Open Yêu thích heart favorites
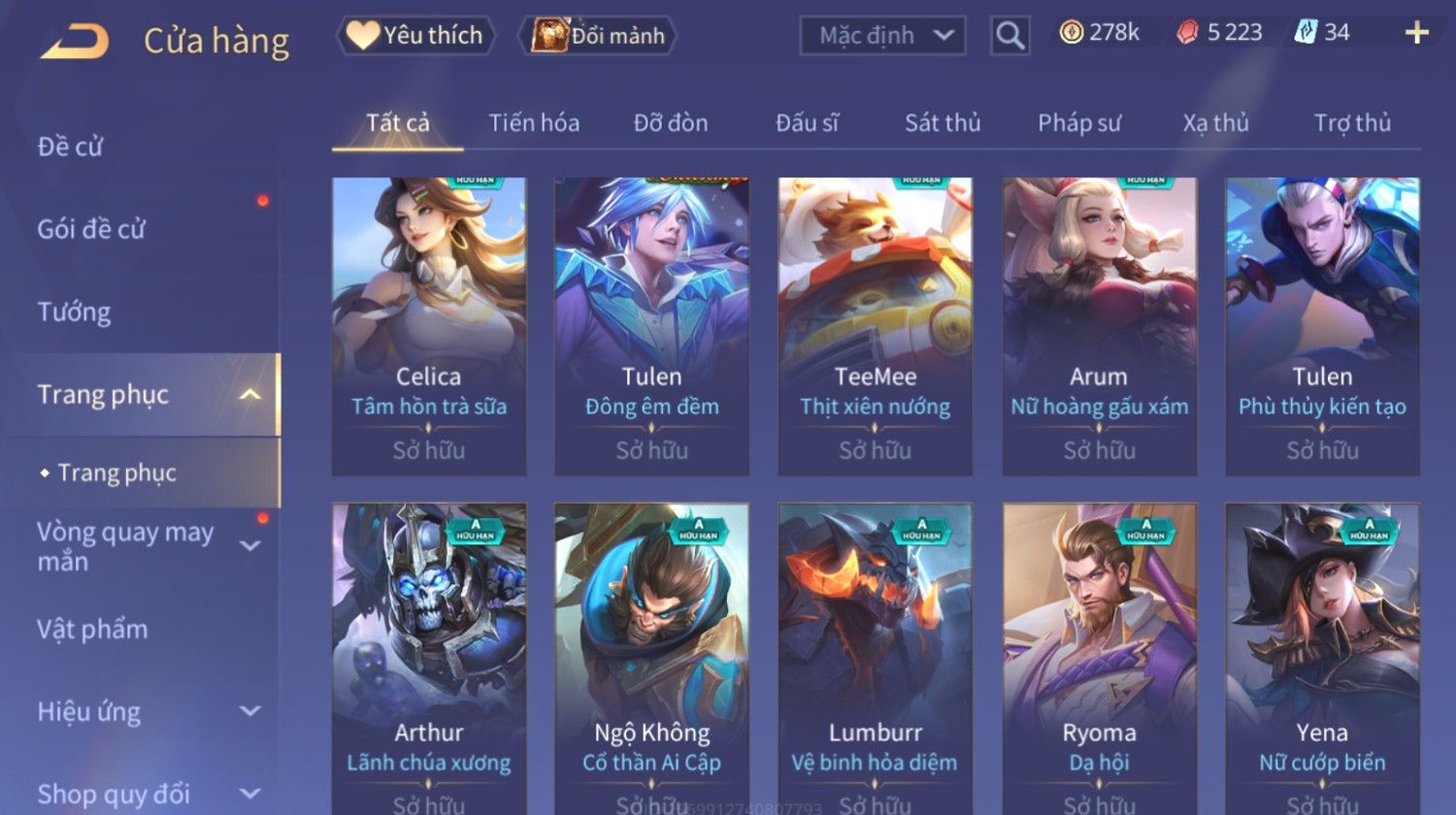This screenshot has width=1456, height=815. pos(415,36)
